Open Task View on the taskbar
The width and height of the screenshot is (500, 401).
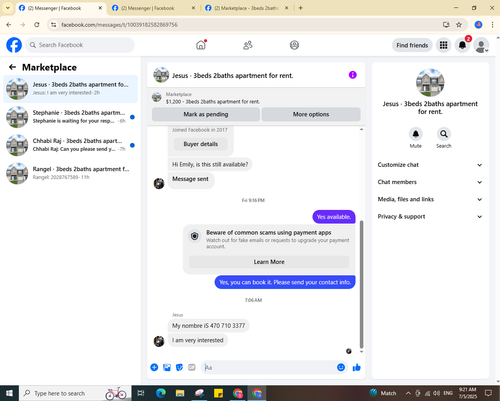coord(141,393)
